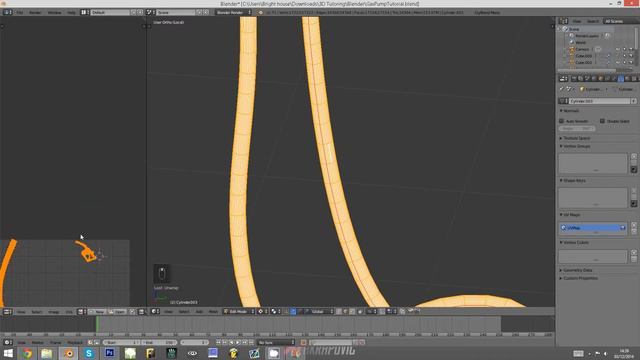This screenshot has height=360, width=640.
Task: Click the Blender logo icon in header
Action: (260, 13)
